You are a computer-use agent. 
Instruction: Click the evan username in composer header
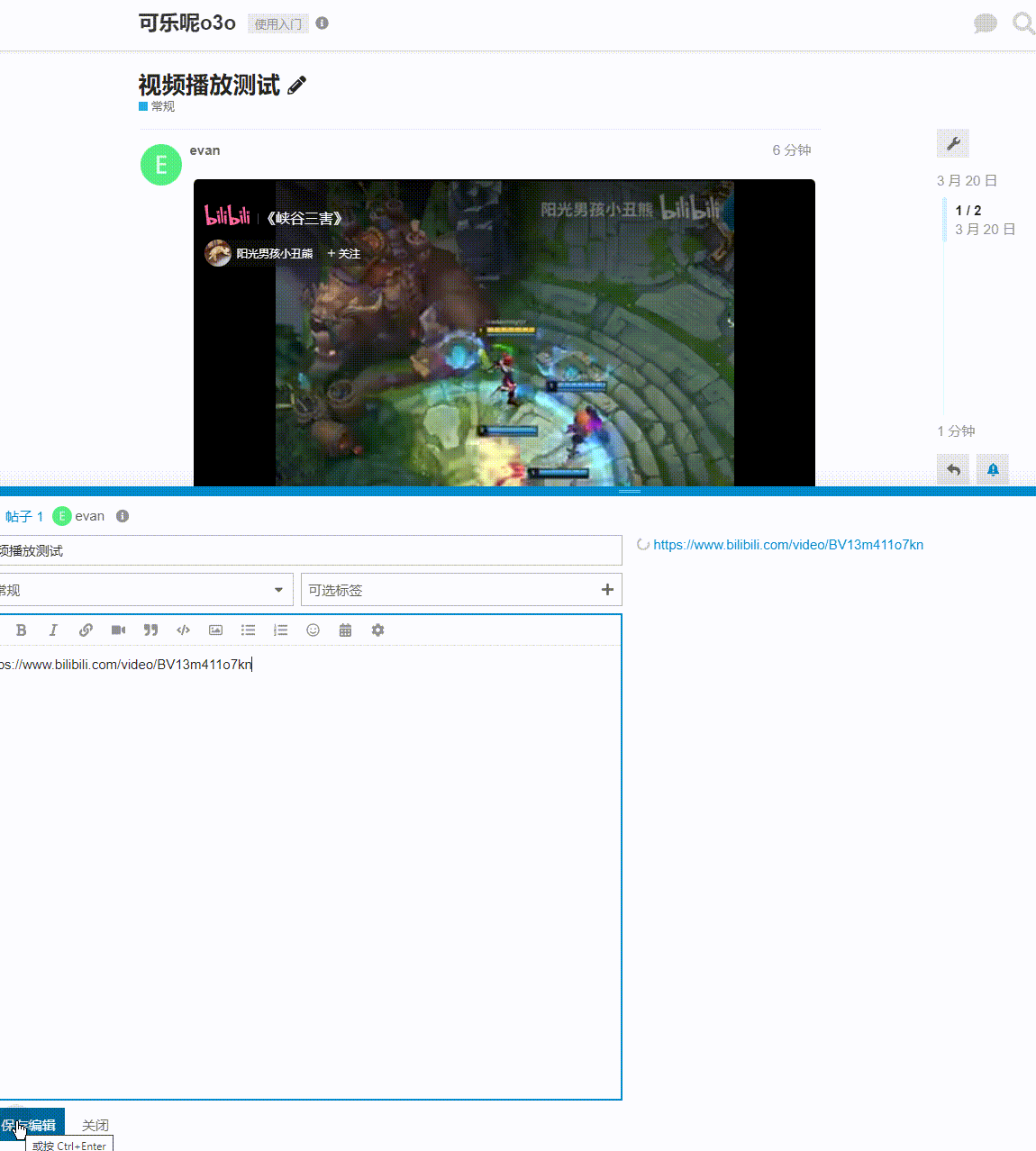(x=89, y=516)
